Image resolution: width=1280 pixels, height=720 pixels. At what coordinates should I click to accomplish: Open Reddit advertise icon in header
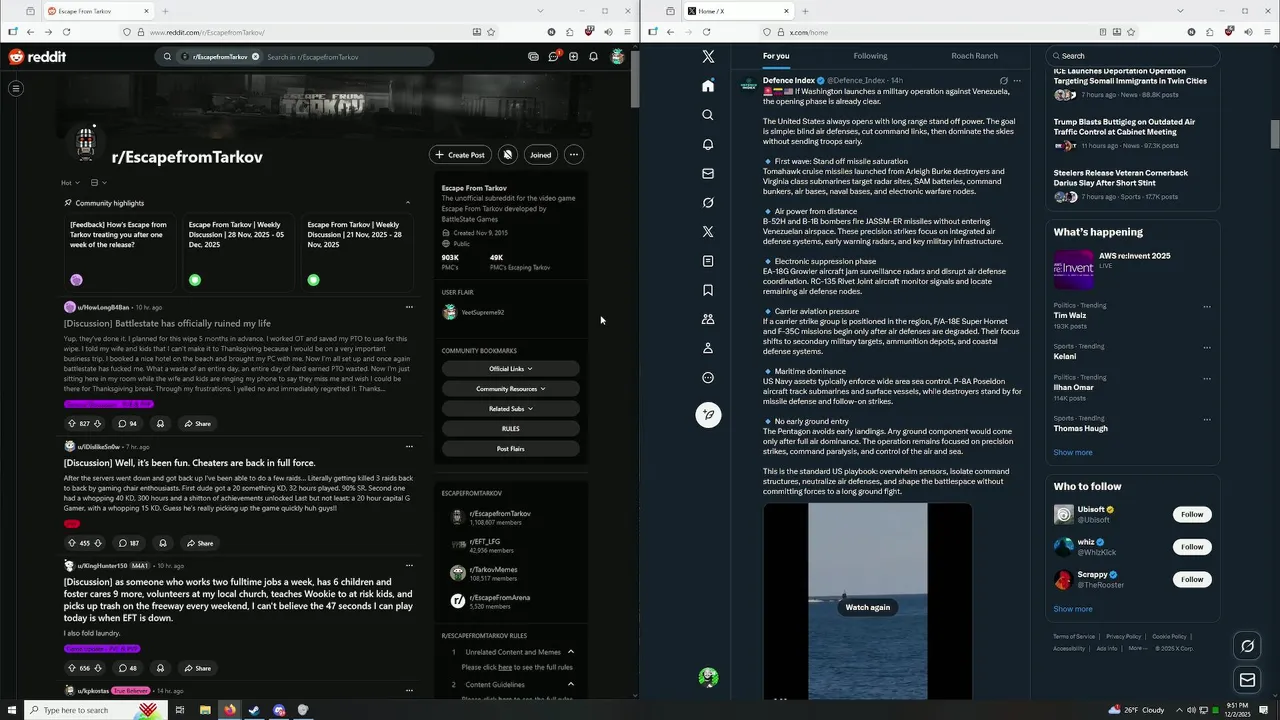(x=533, y=57)
